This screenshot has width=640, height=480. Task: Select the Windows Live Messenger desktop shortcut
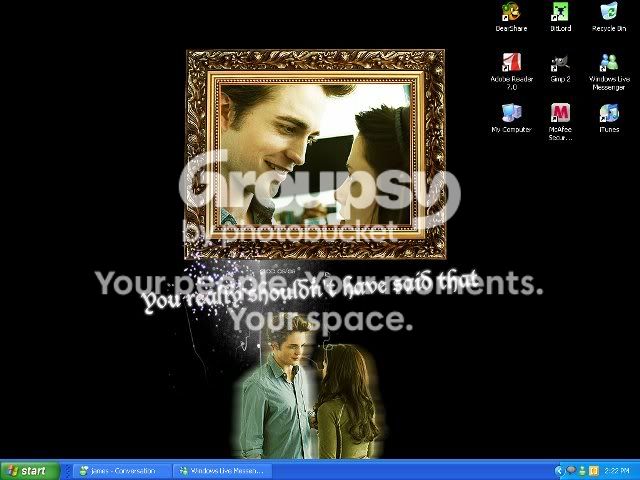click(x=609, y=72)
